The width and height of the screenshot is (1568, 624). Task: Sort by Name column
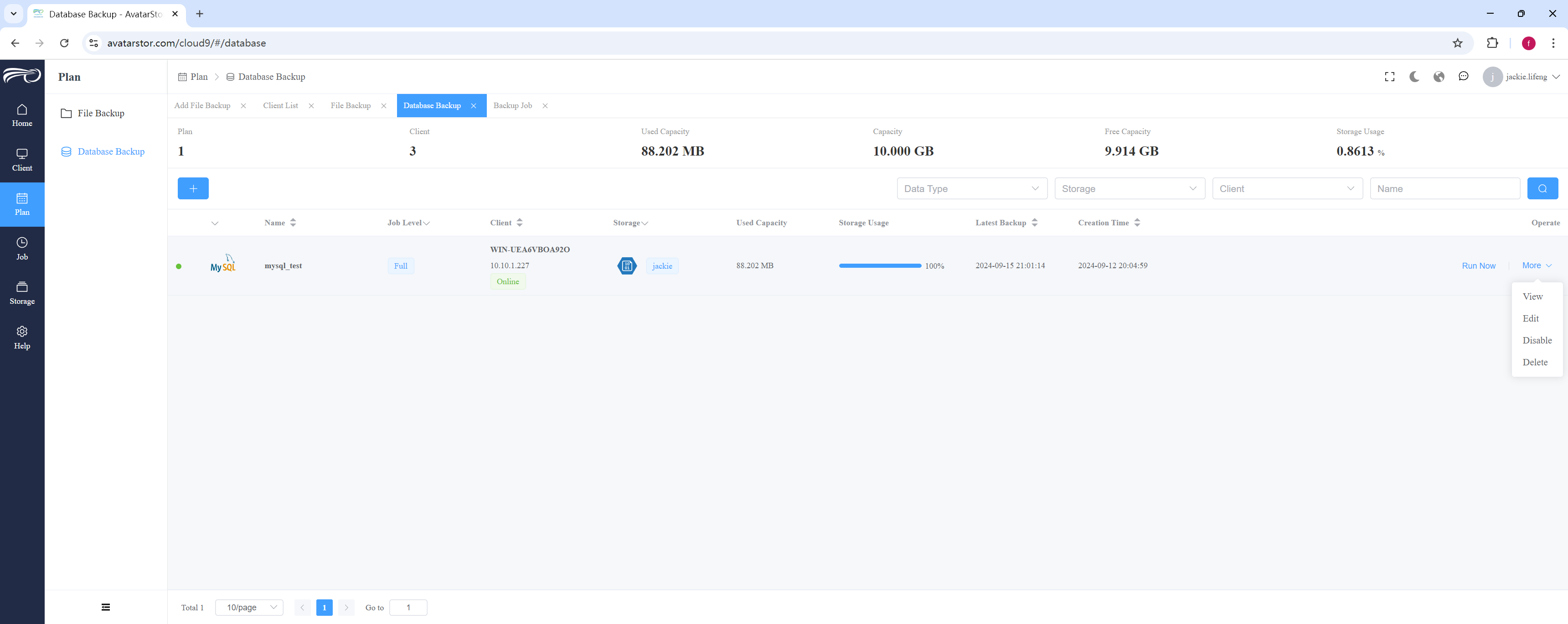click(293, 223)
